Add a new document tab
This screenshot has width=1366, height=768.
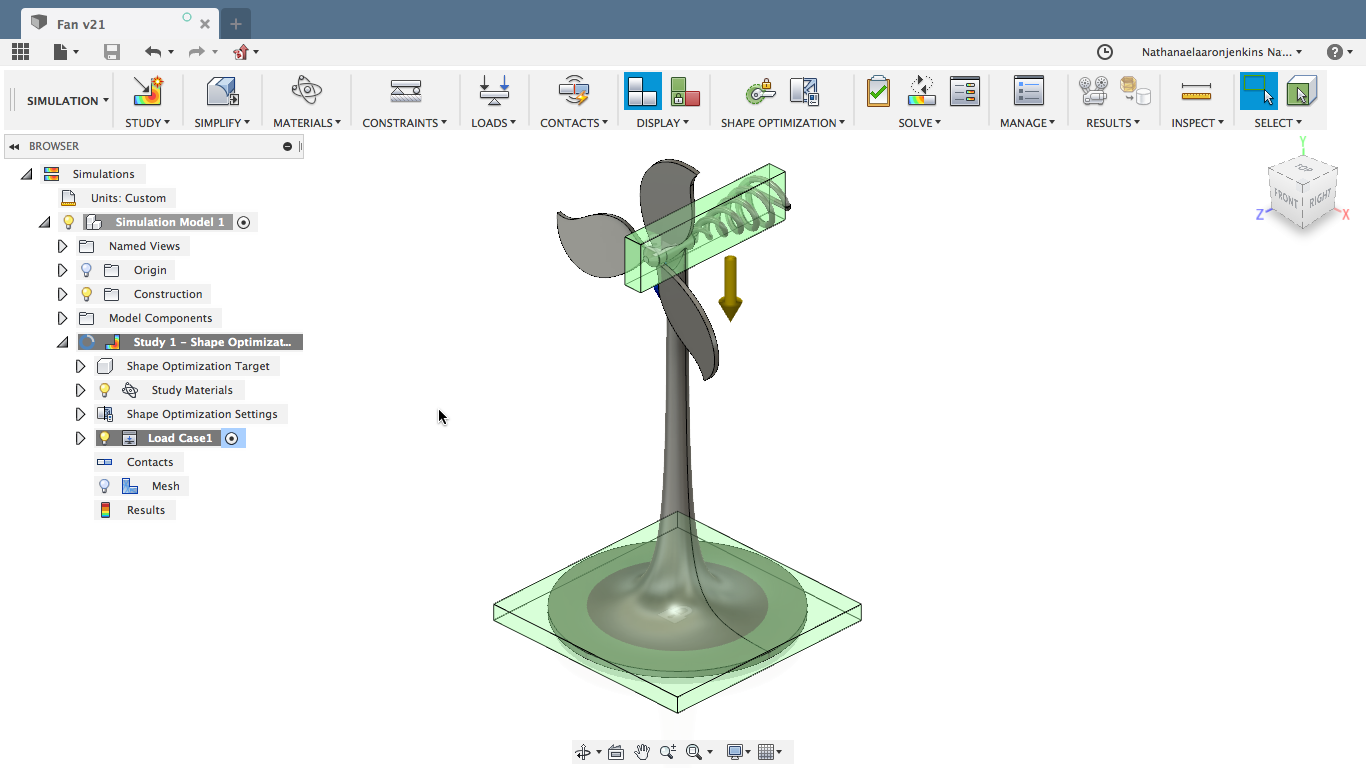[x=236, y=24]
